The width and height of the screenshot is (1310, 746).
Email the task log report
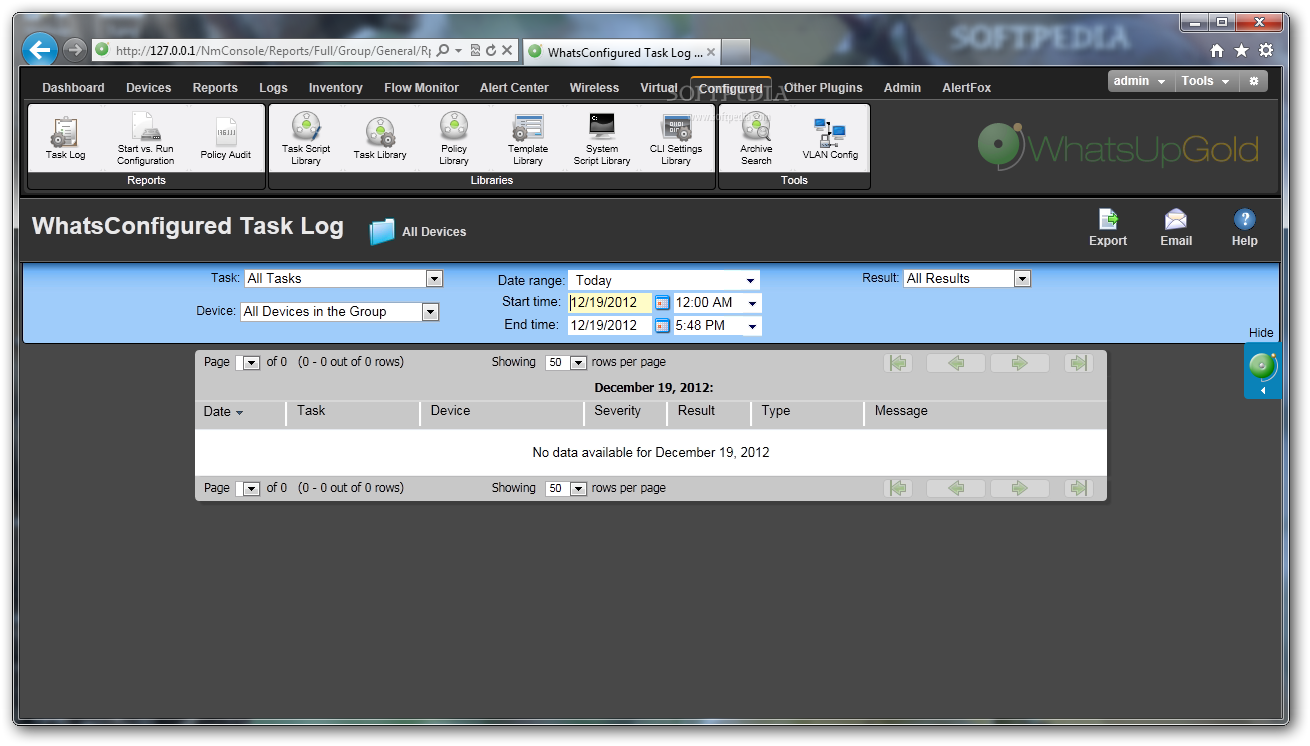click(1176, 227)
